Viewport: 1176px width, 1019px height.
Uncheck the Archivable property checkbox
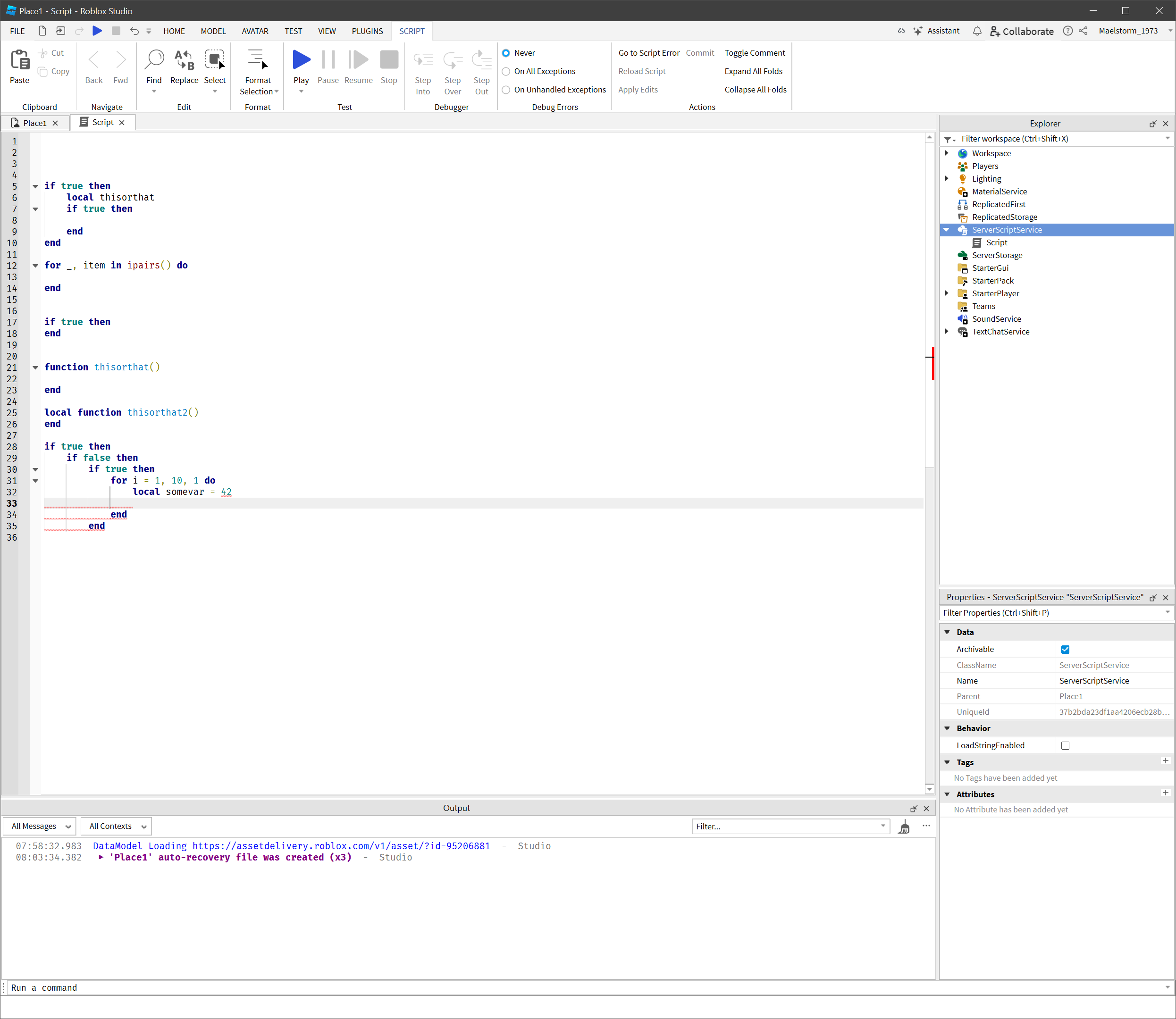(1066, 649)
